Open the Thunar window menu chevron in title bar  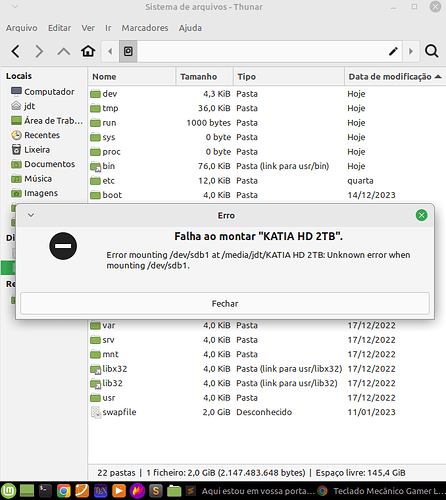[15, 6]
